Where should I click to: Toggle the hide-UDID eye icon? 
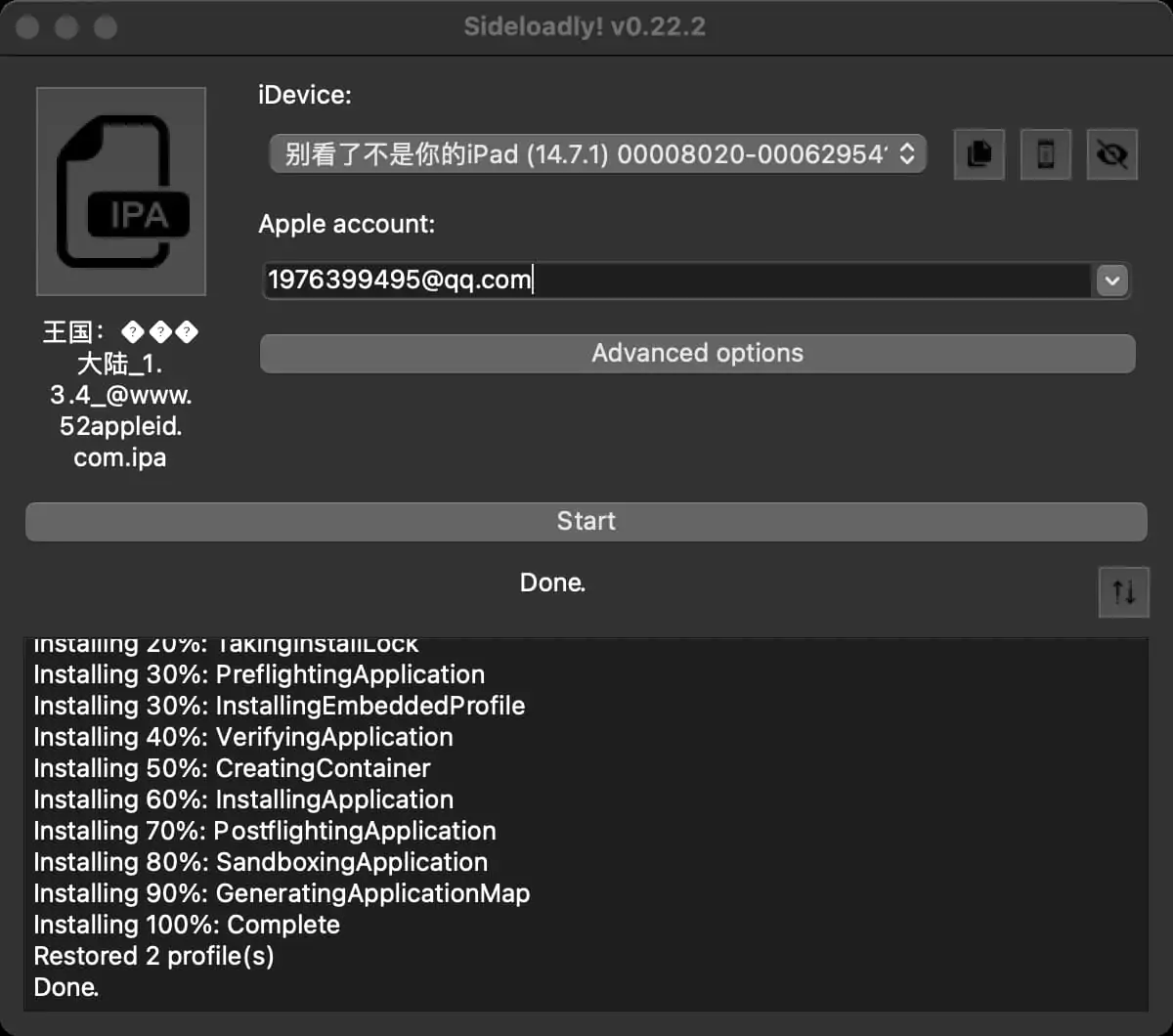[1111, 154]
